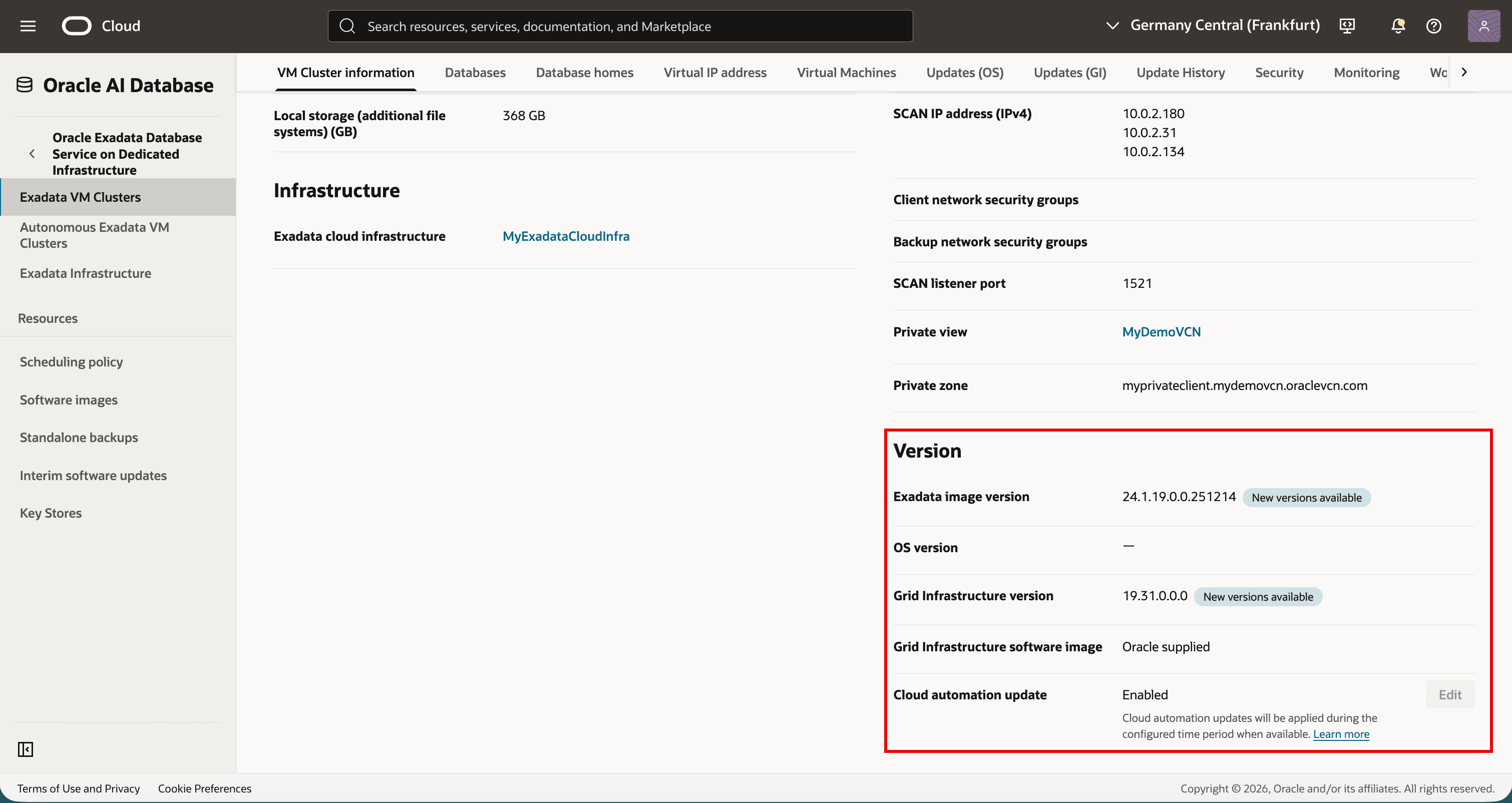Open Key Stores
1512x803 pixels.
(x=51, y=513)
